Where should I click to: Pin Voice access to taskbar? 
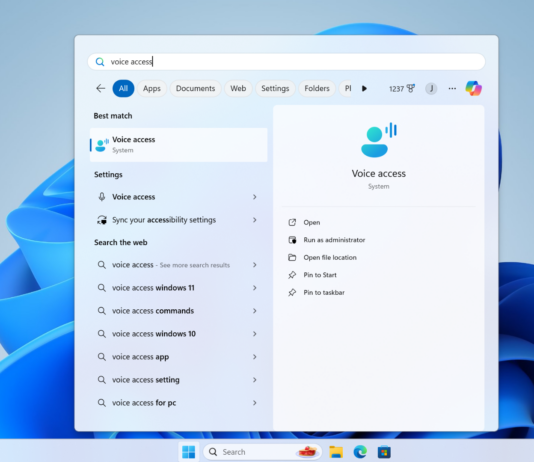(316, 292)
